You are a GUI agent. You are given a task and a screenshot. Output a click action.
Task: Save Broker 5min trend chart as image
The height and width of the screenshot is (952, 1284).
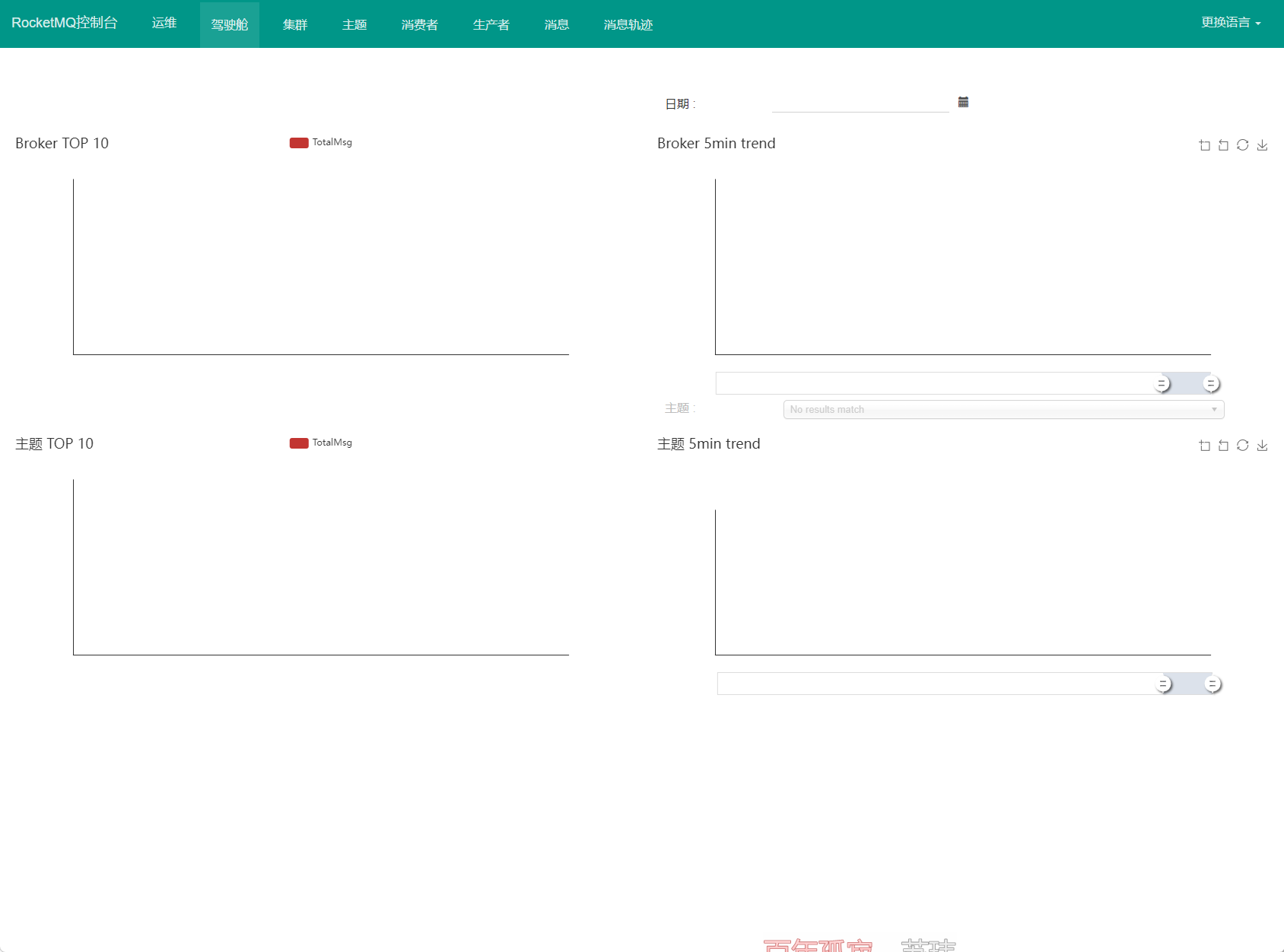(x=1262, y=144)
